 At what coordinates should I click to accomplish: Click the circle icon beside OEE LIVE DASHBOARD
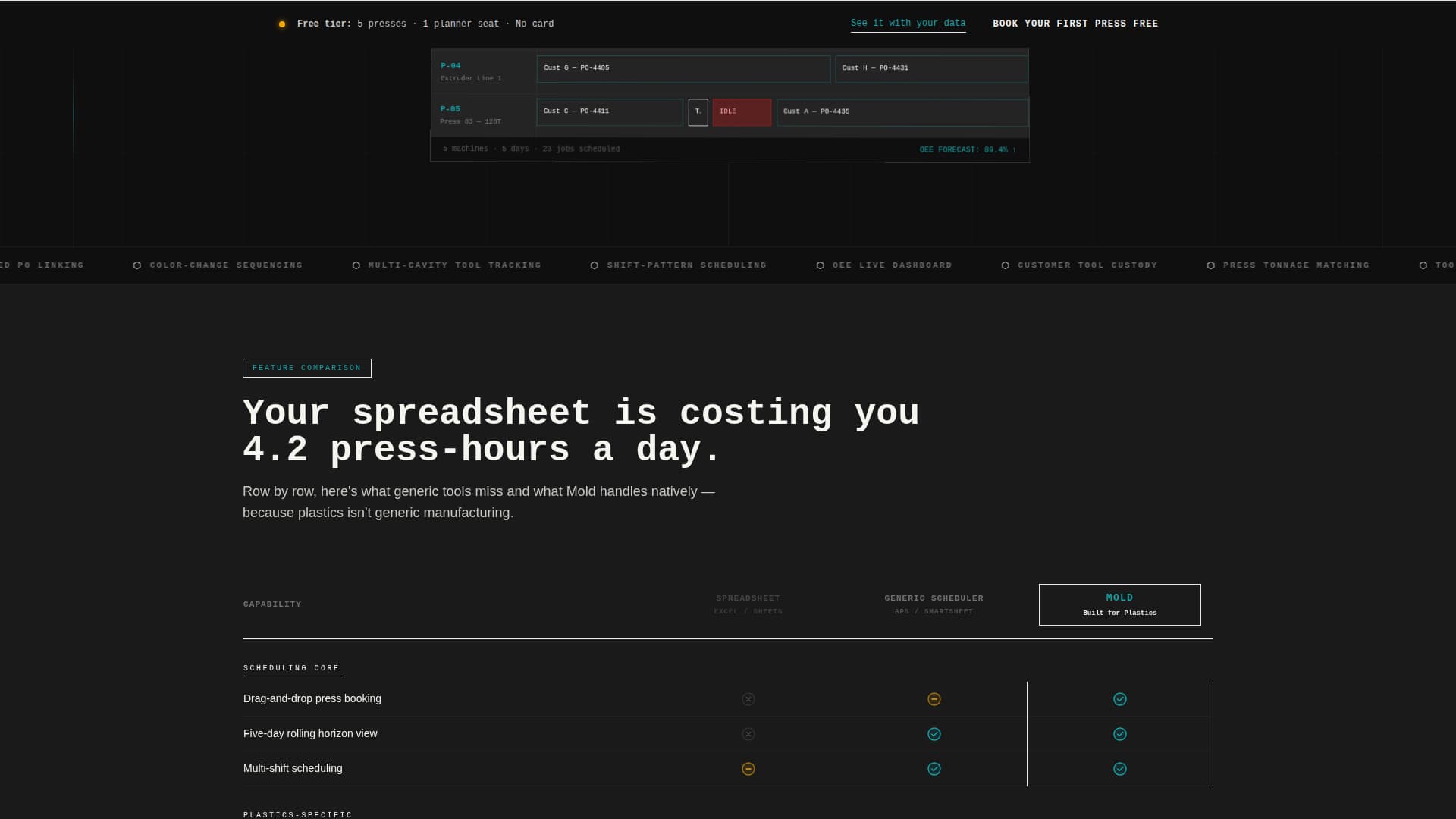(x=821, y=265)
